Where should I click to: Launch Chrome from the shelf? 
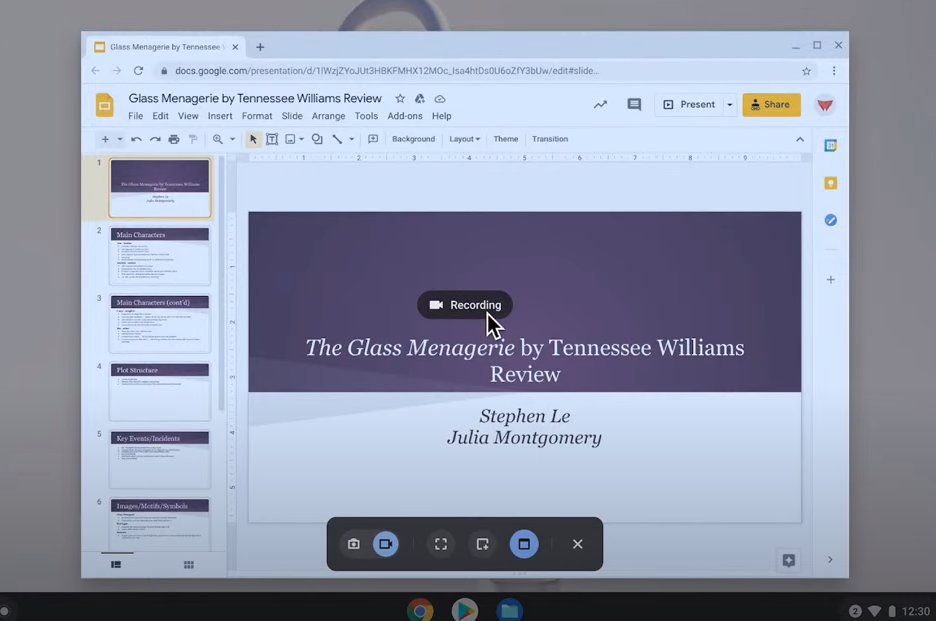click(419, 608)
